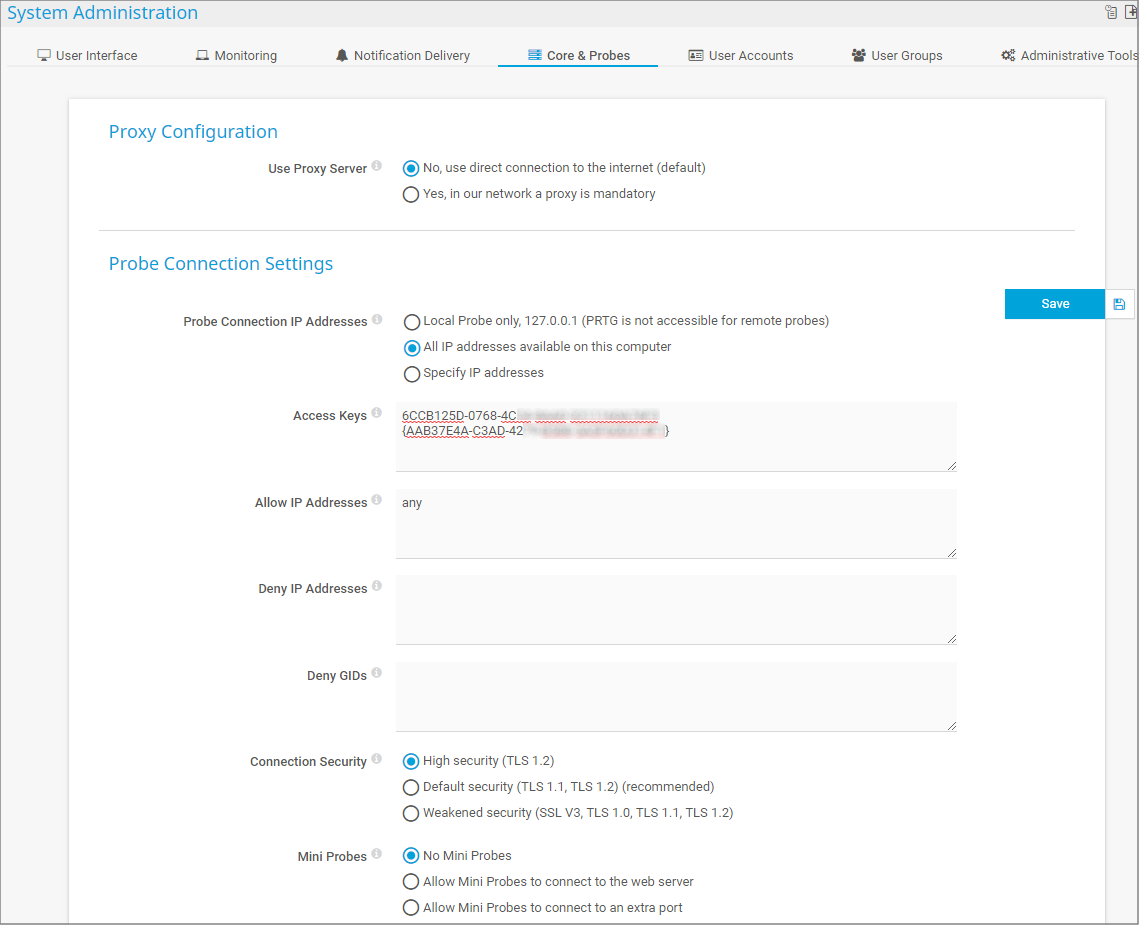Click the resize handle of Access Keys box

(x=951, y=465)
